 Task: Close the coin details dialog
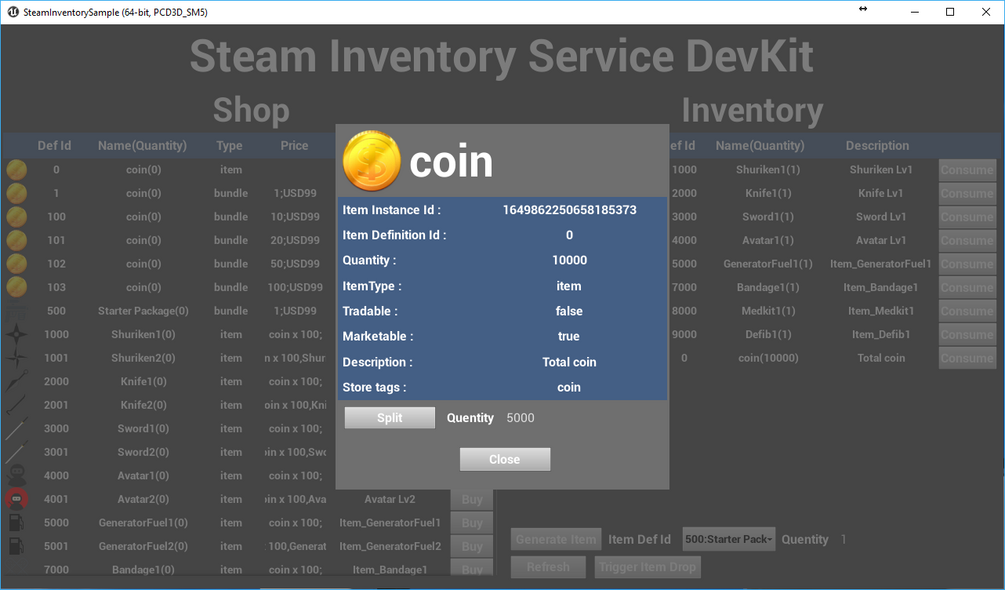(505, 459)
